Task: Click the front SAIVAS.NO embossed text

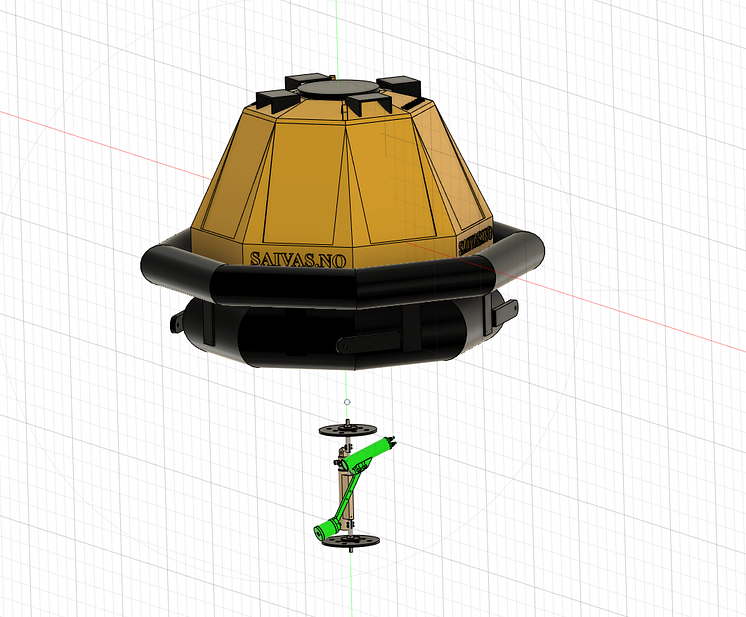Action: 298,260
